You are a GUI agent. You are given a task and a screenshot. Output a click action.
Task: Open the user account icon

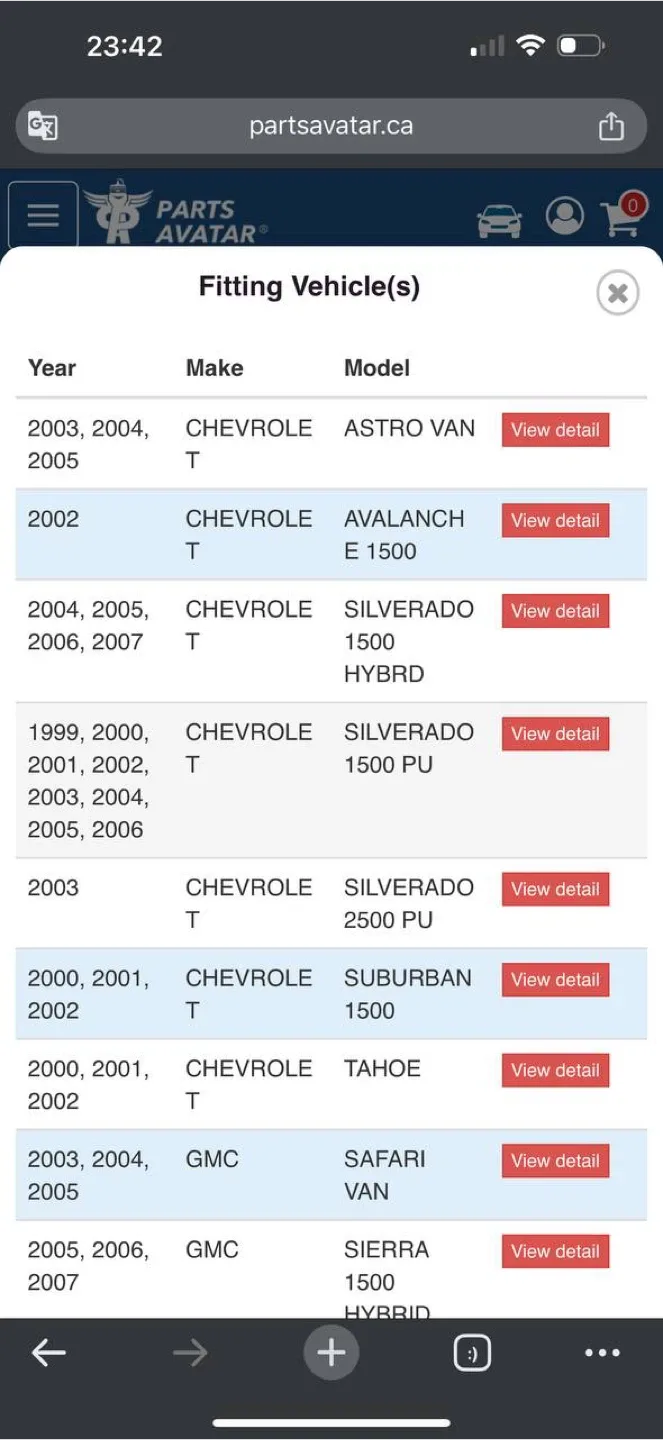pos(564,216)
